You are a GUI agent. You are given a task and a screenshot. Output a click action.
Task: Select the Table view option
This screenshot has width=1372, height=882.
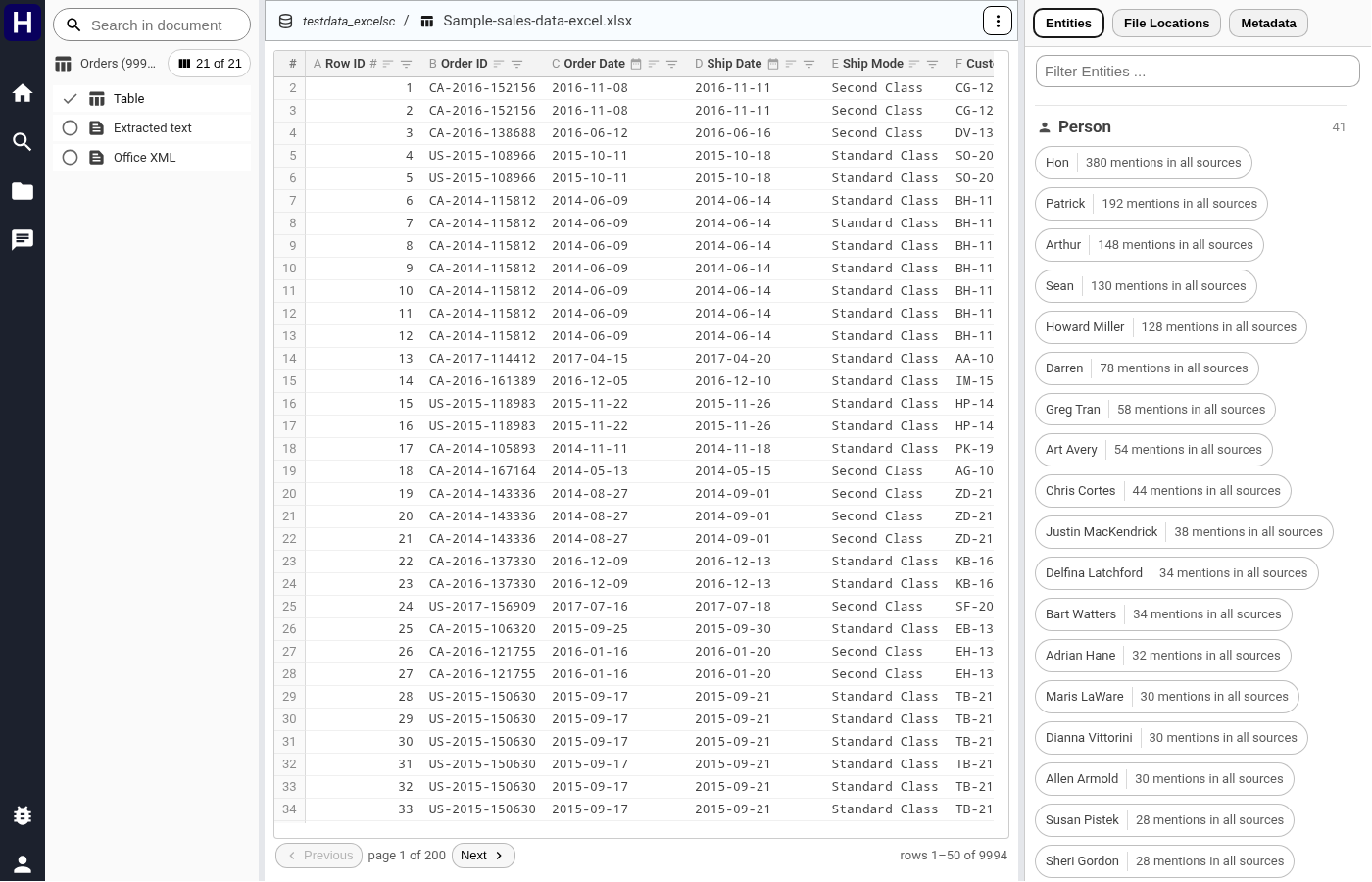(152, 98)
